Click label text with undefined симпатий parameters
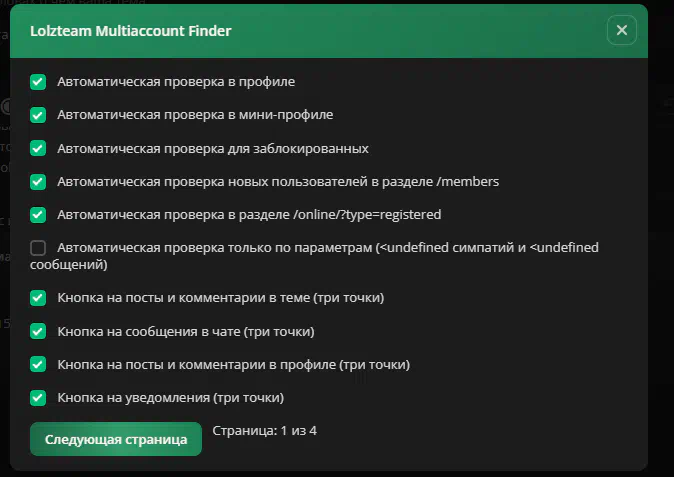 (x=314, y=256)
